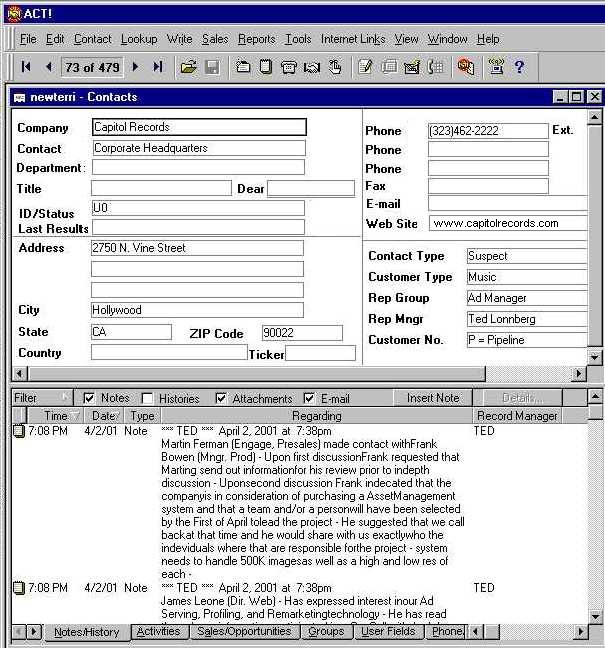Switch to the Groups tab
605x648 pixels.
(x=326, y=631)
